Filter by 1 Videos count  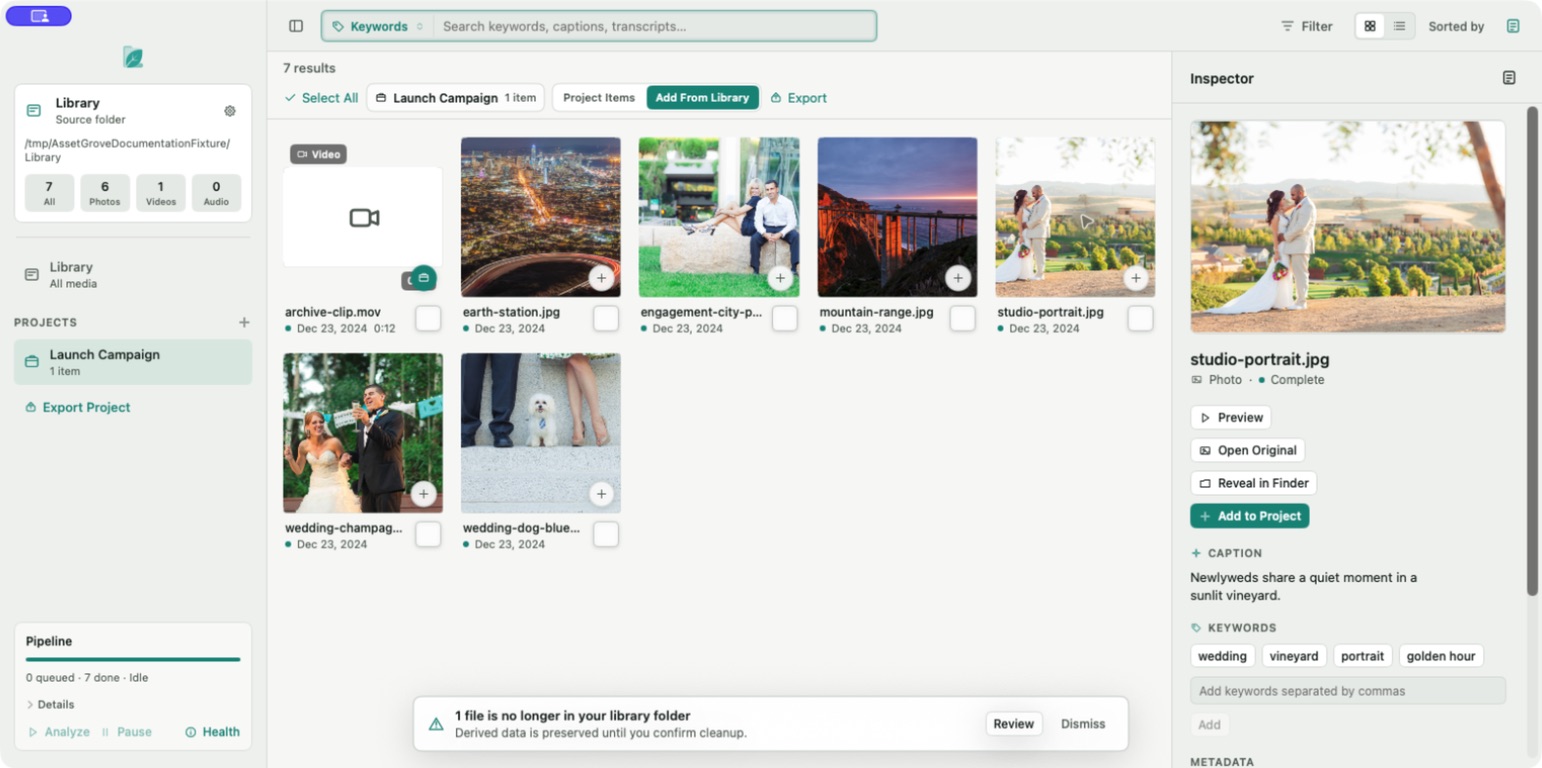click(161, 193)
